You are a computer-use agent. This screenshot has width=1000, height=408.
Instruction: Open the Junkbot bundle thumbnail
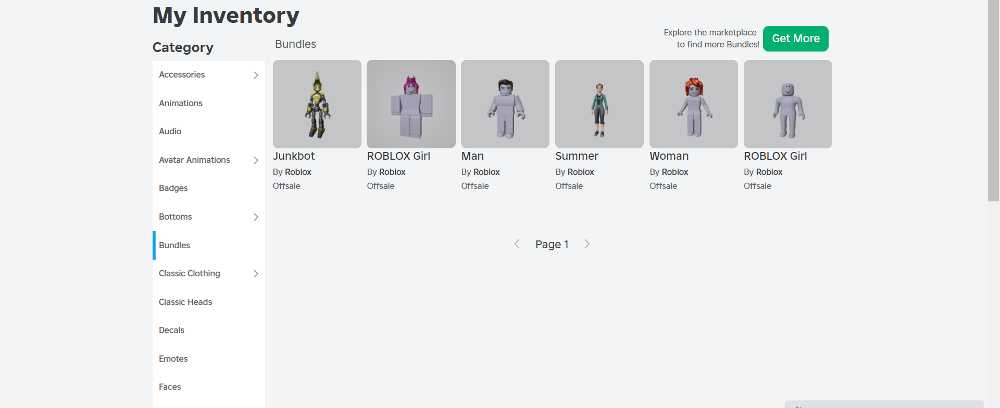[x=317, y=104]
